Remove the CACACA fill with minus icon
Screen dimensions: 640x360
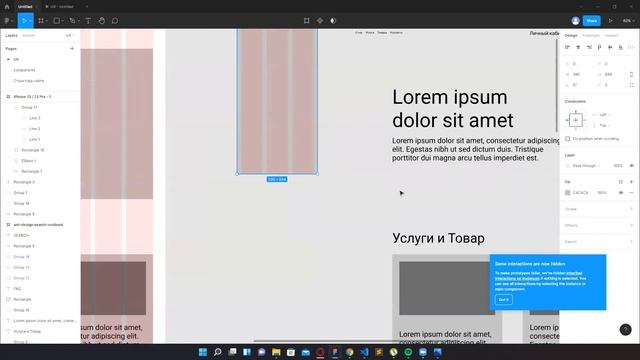tap(631, 192)
